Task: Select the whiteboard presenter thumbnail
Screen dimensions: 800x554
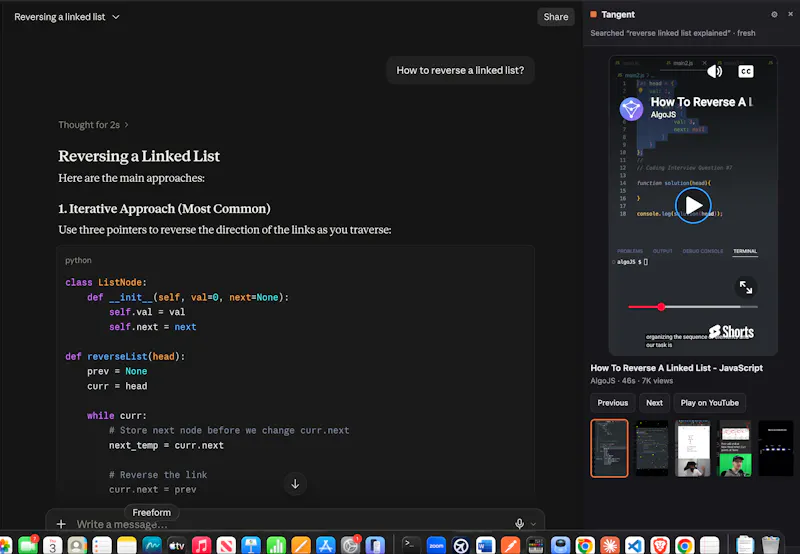Action: (x=693, y=448)
